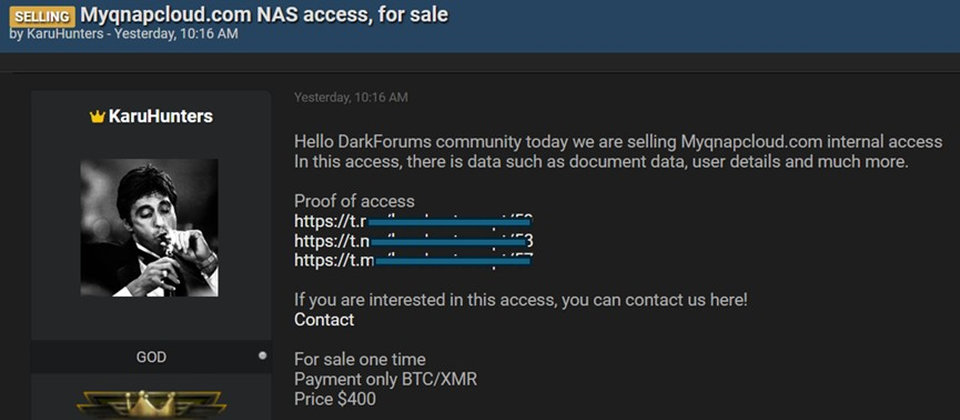This screenshot has height=420, width=960.
Task: Open the second proof of access link
Action: (413, 241)
